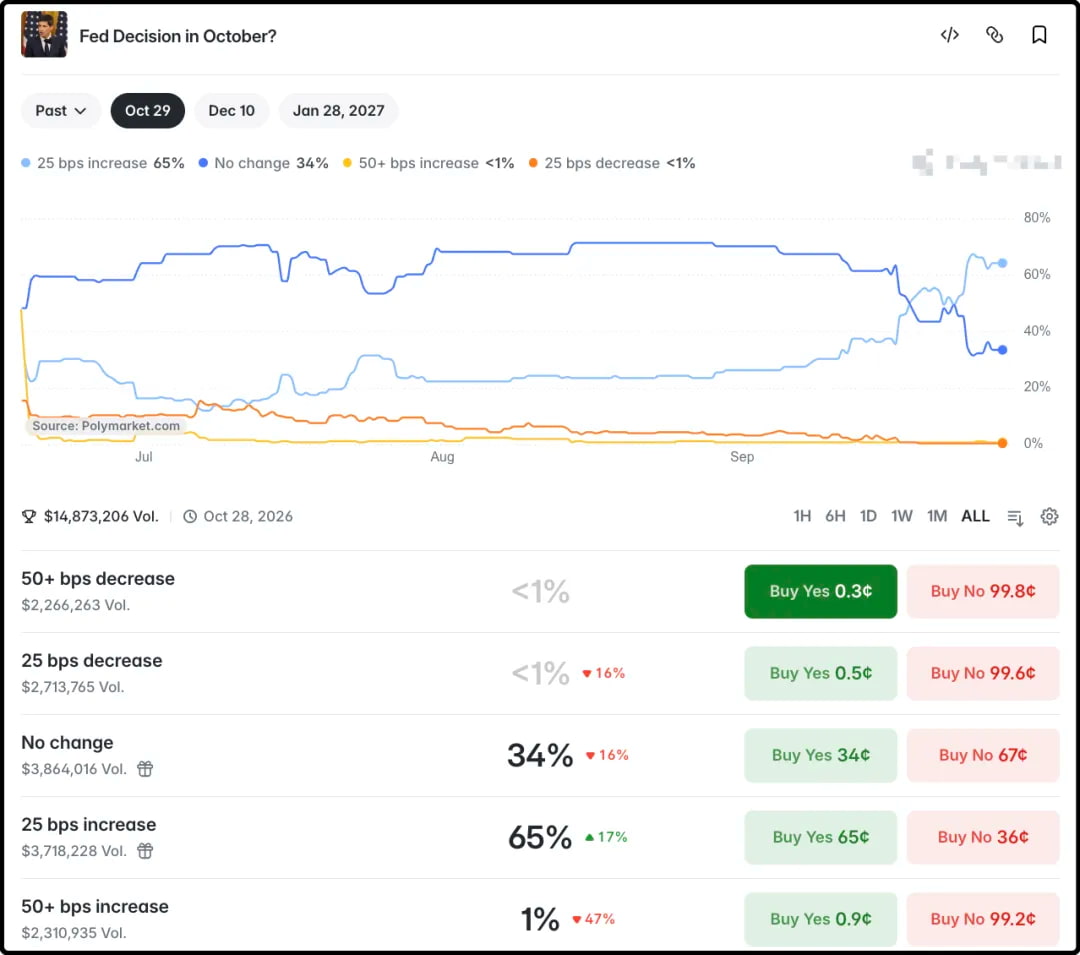
Task: Expand the Past dates dropdown
Action: tap(61, 111)
